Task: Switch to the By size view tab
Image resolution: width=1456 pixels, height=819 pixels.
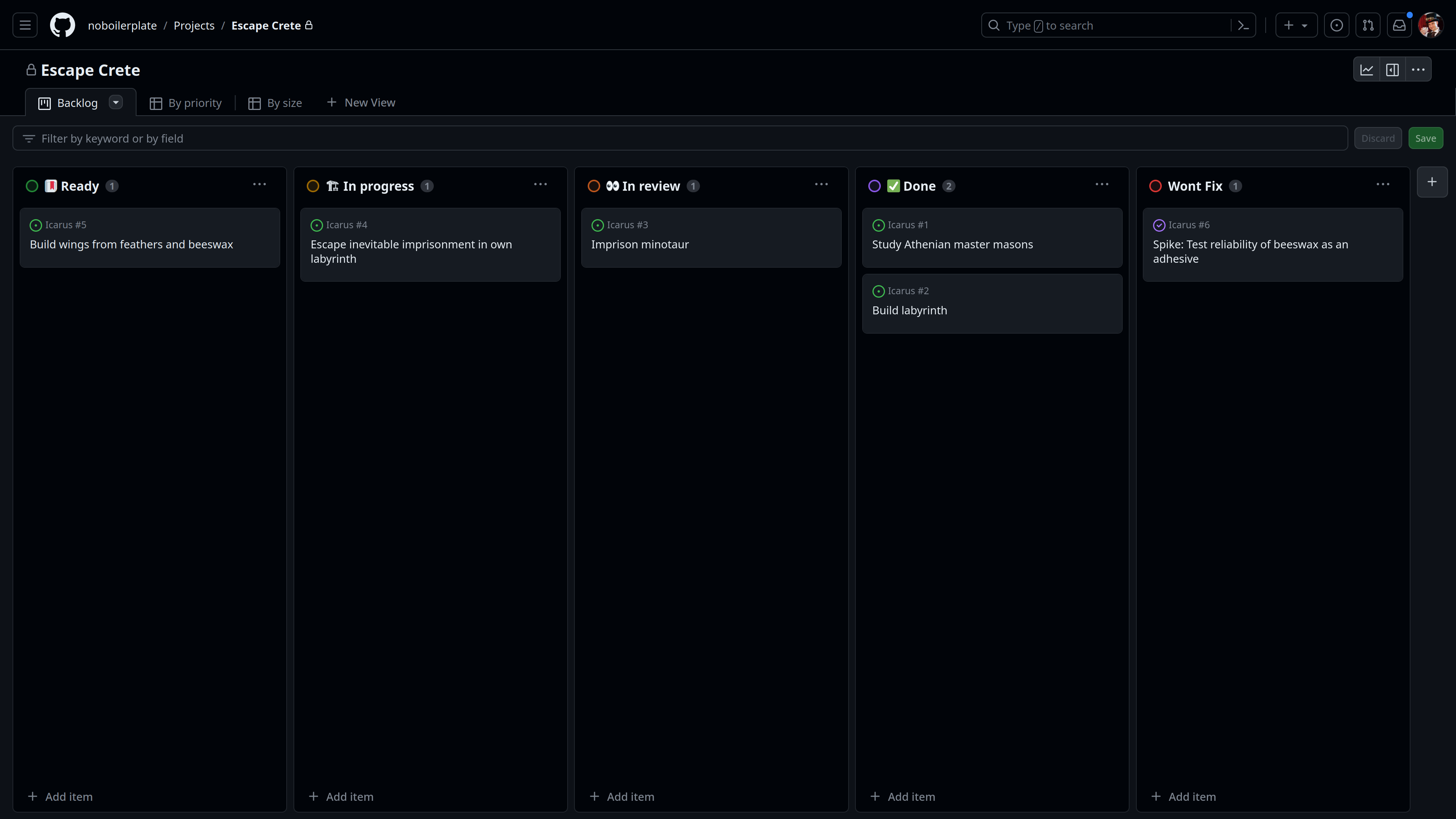Action: click(x=275, y=103)
